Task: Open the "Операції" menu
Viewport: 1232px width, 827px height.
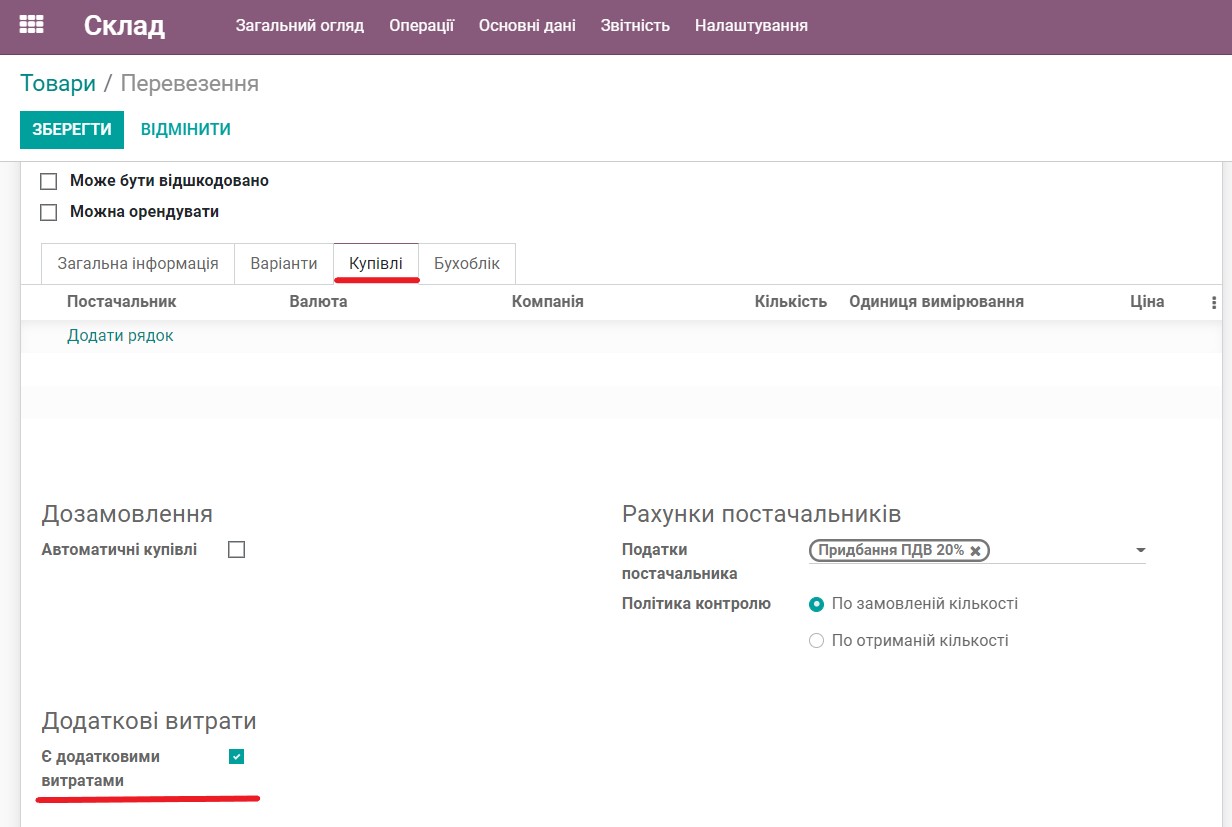Action: pyautogui.click(x=420, y=25)
